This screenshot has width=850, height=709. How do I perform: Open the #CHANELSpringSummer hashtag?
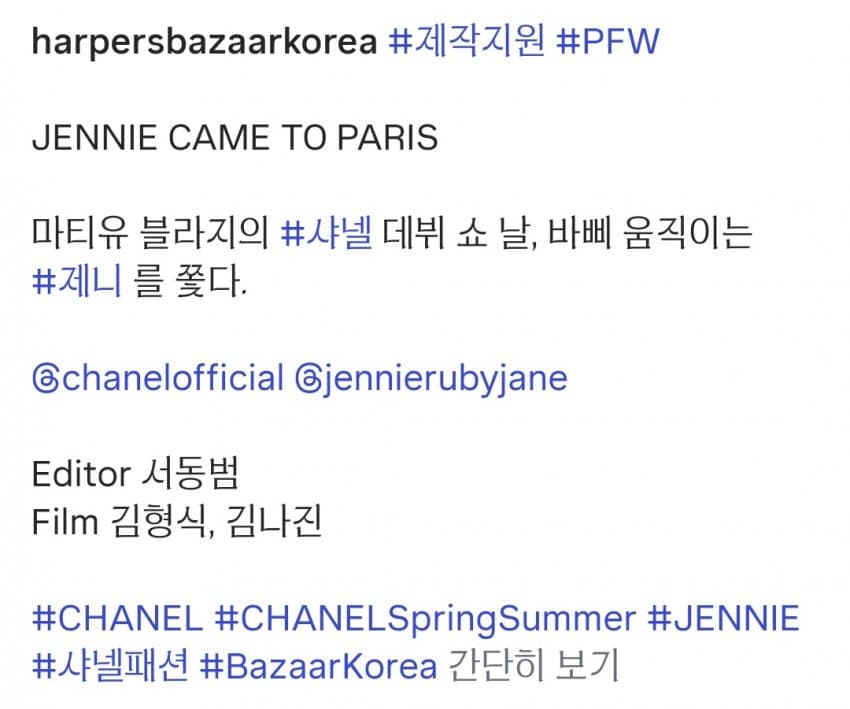click(425, 618)
